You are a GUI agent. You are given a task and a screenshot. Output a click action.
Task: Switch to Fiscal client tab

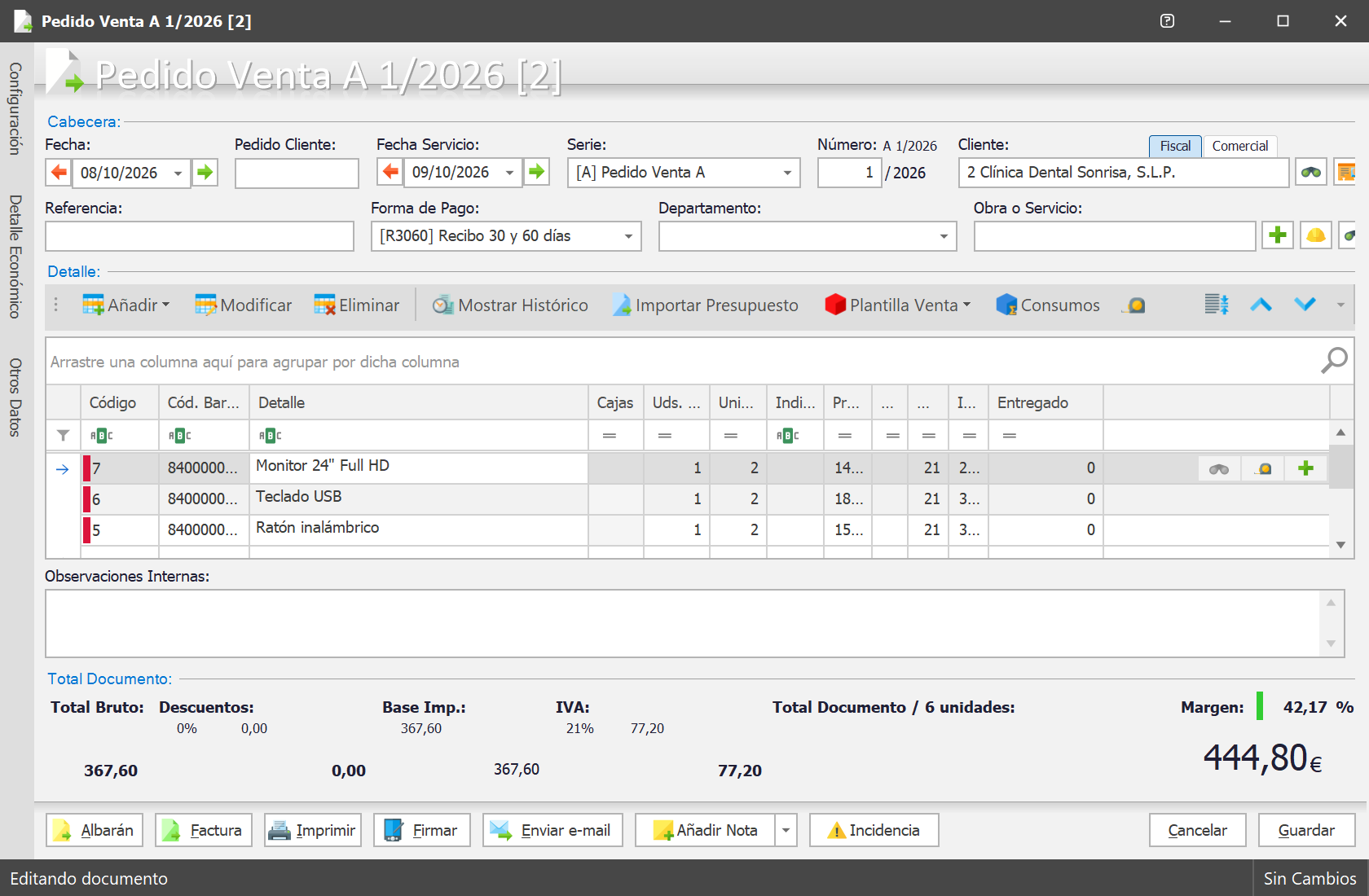tap(1175, 146)
